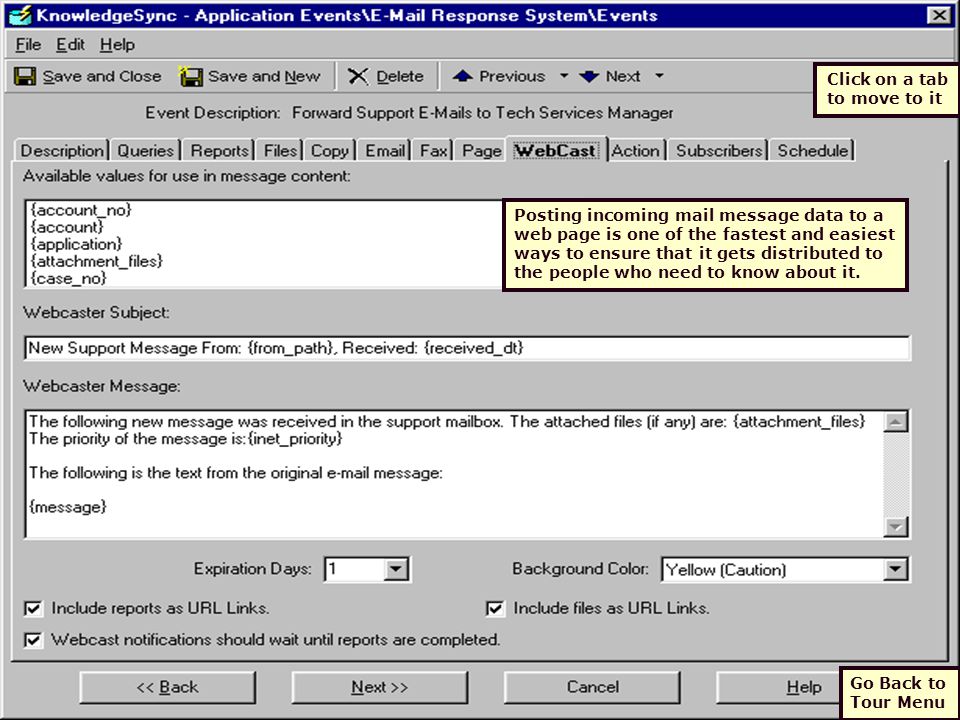Click the bottom Help button

(778, 688)
